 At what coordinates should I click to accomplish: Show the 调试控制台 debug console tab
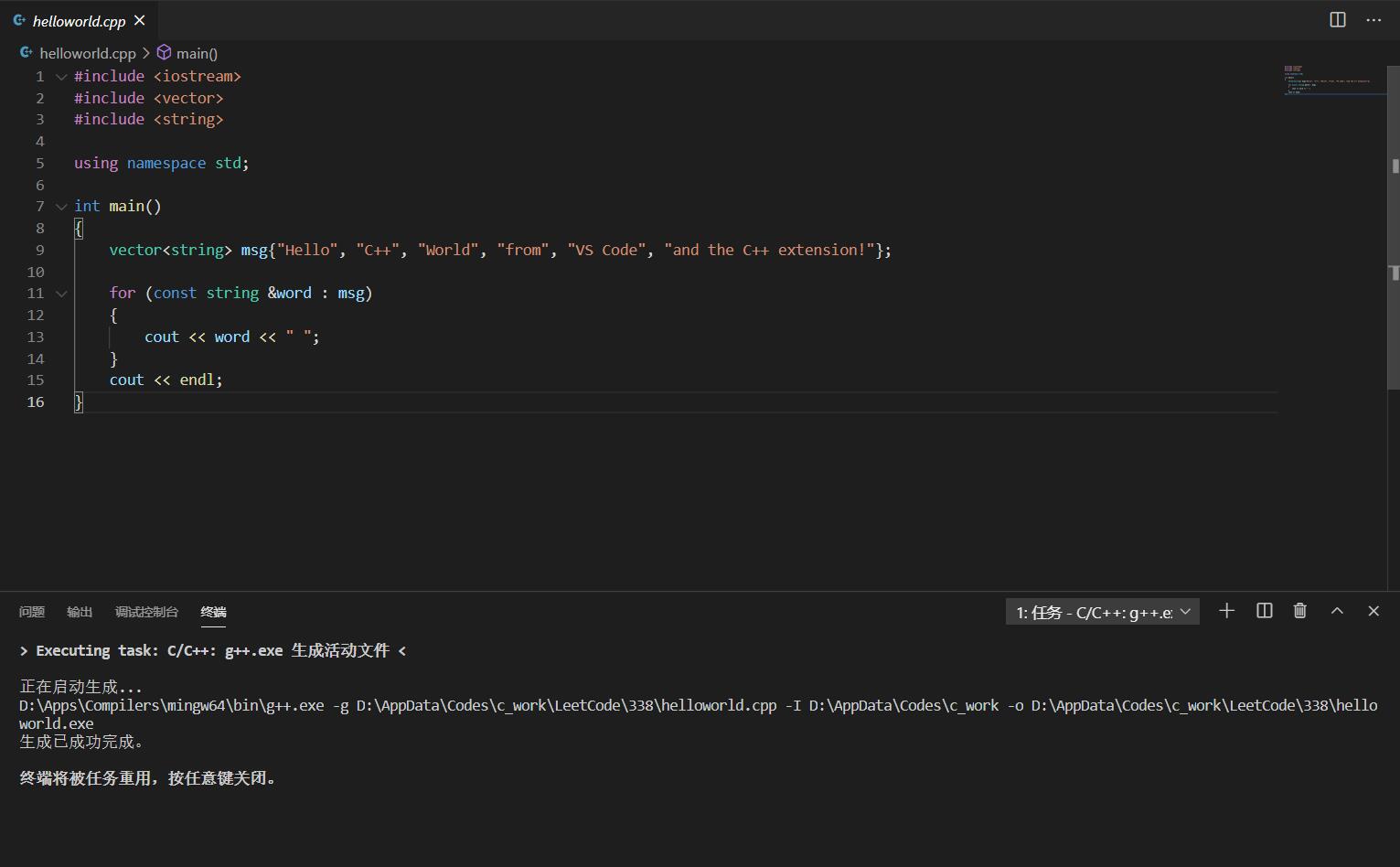[146, 612]
